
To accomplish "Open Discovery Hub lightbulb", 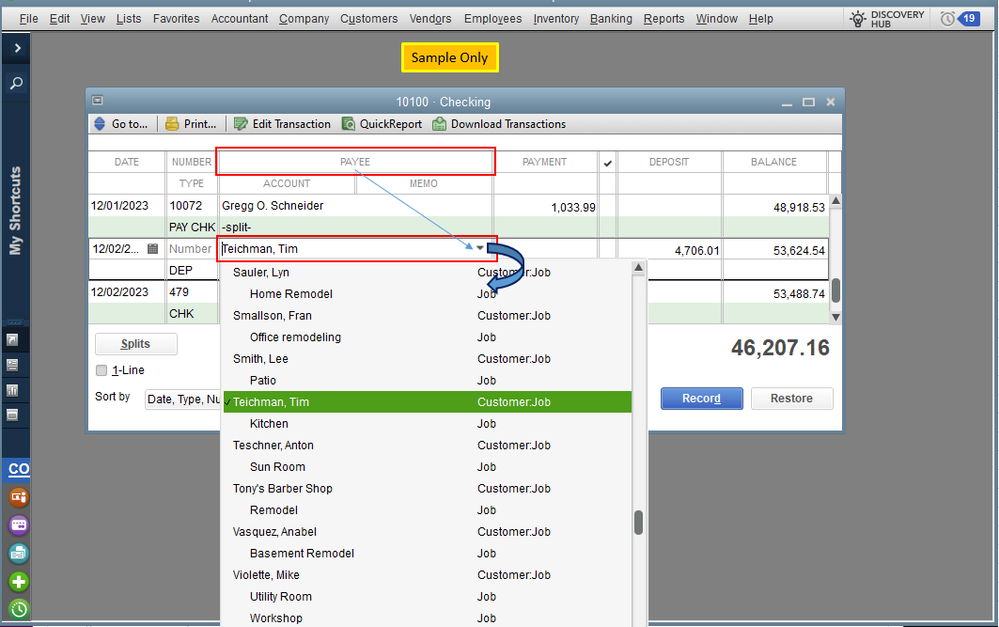I will click(x=858, y=19).
